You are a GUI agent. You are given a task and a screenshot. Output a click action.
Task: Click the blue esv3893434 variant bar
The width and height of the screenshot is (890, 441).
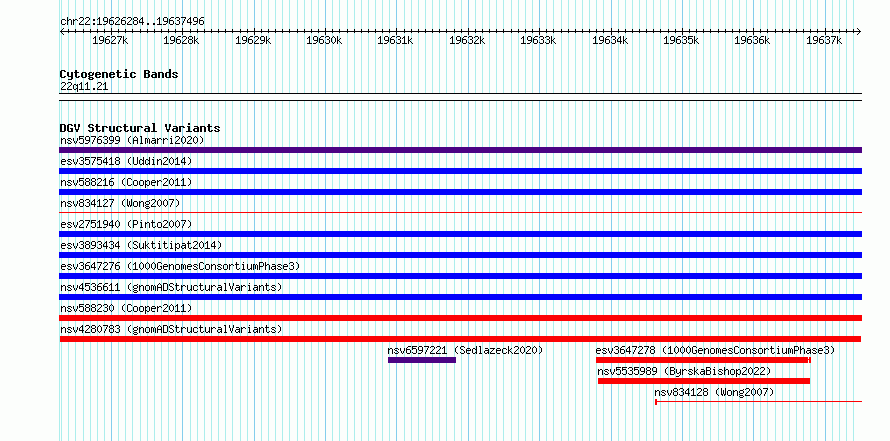[460, 255]
